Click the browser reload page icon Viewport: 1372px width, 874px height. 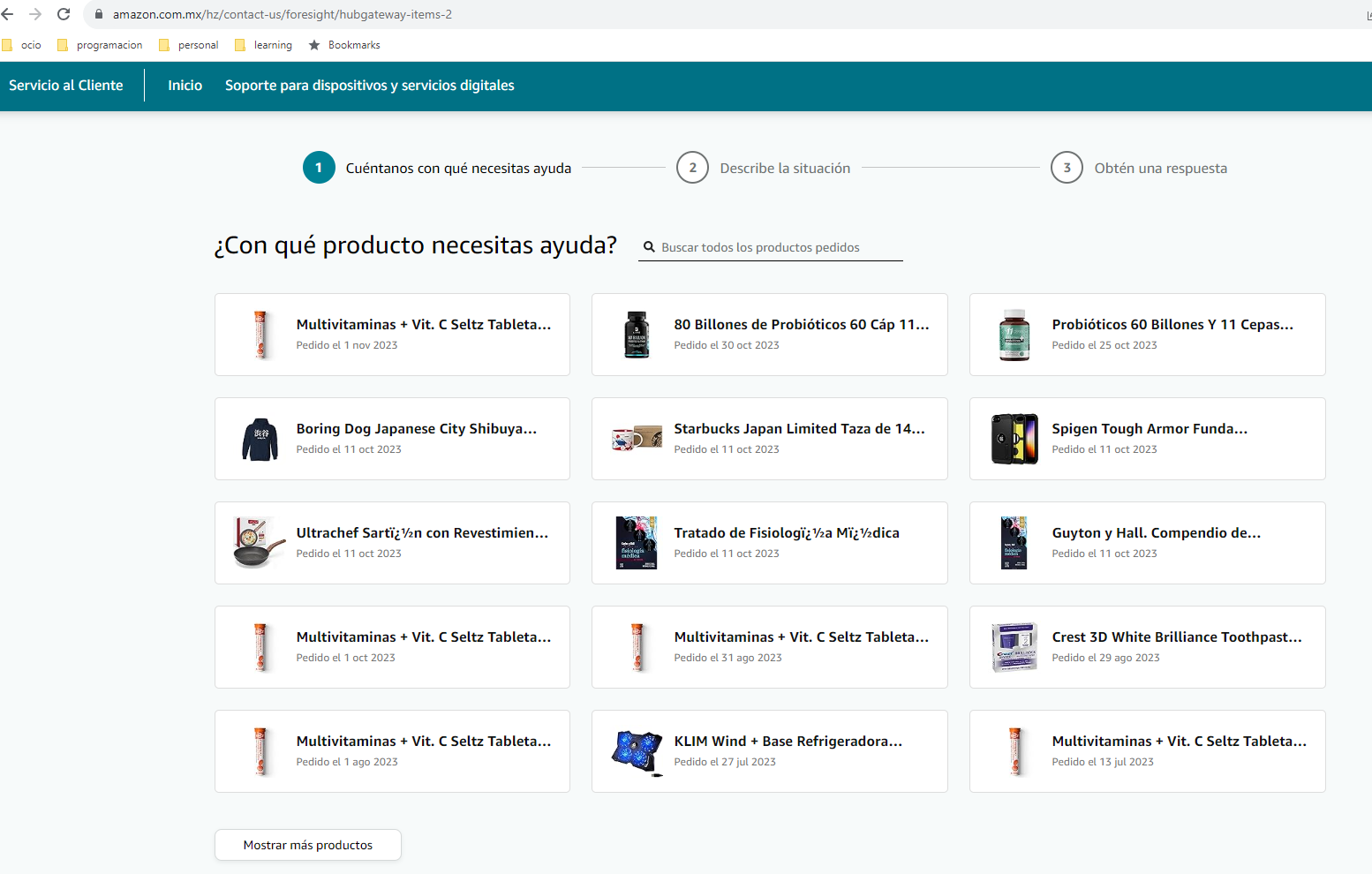point(64,14)
